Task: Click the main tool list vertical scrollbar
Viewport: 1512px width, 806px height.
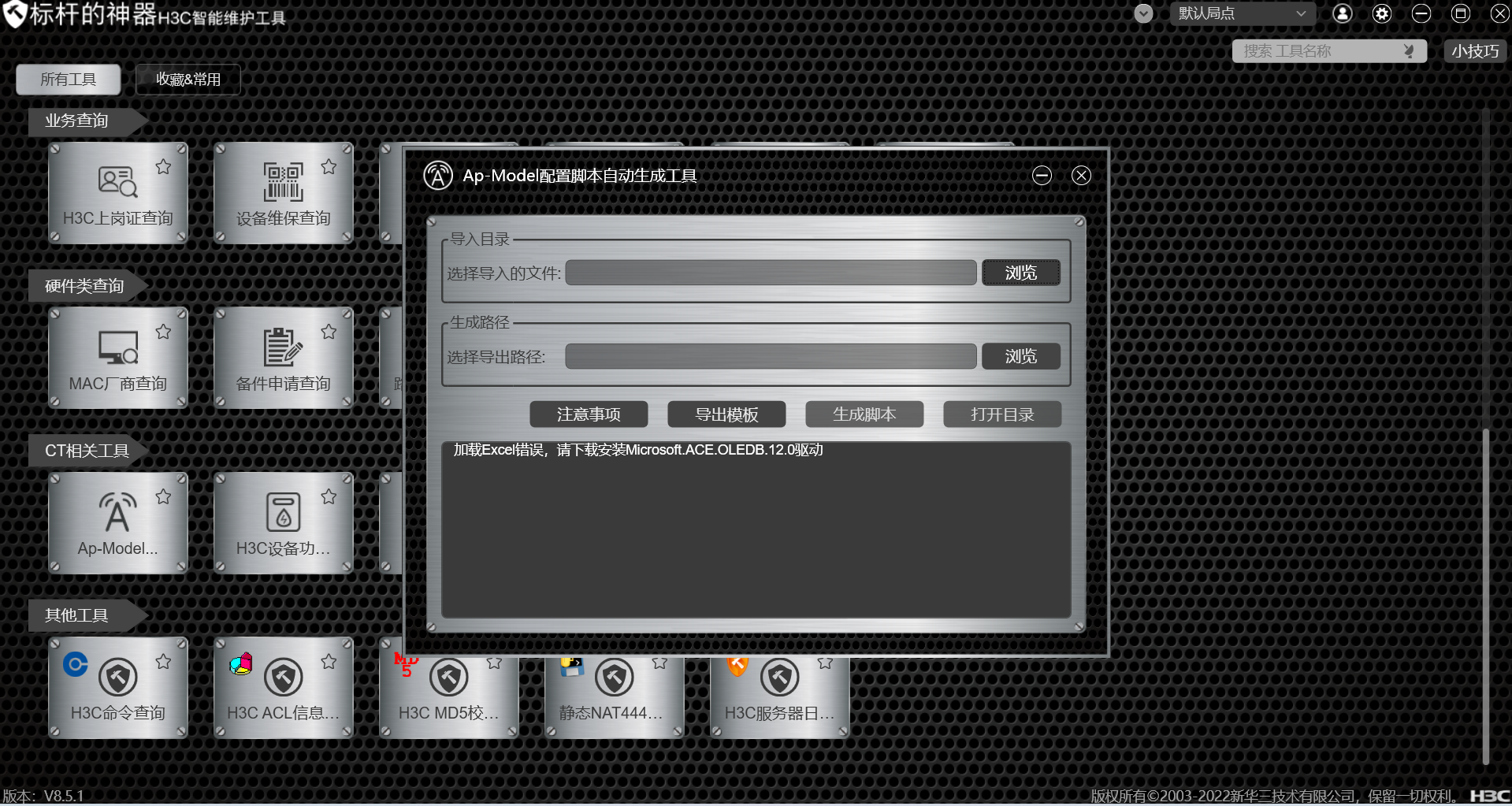Action: tap(1486, 597)
